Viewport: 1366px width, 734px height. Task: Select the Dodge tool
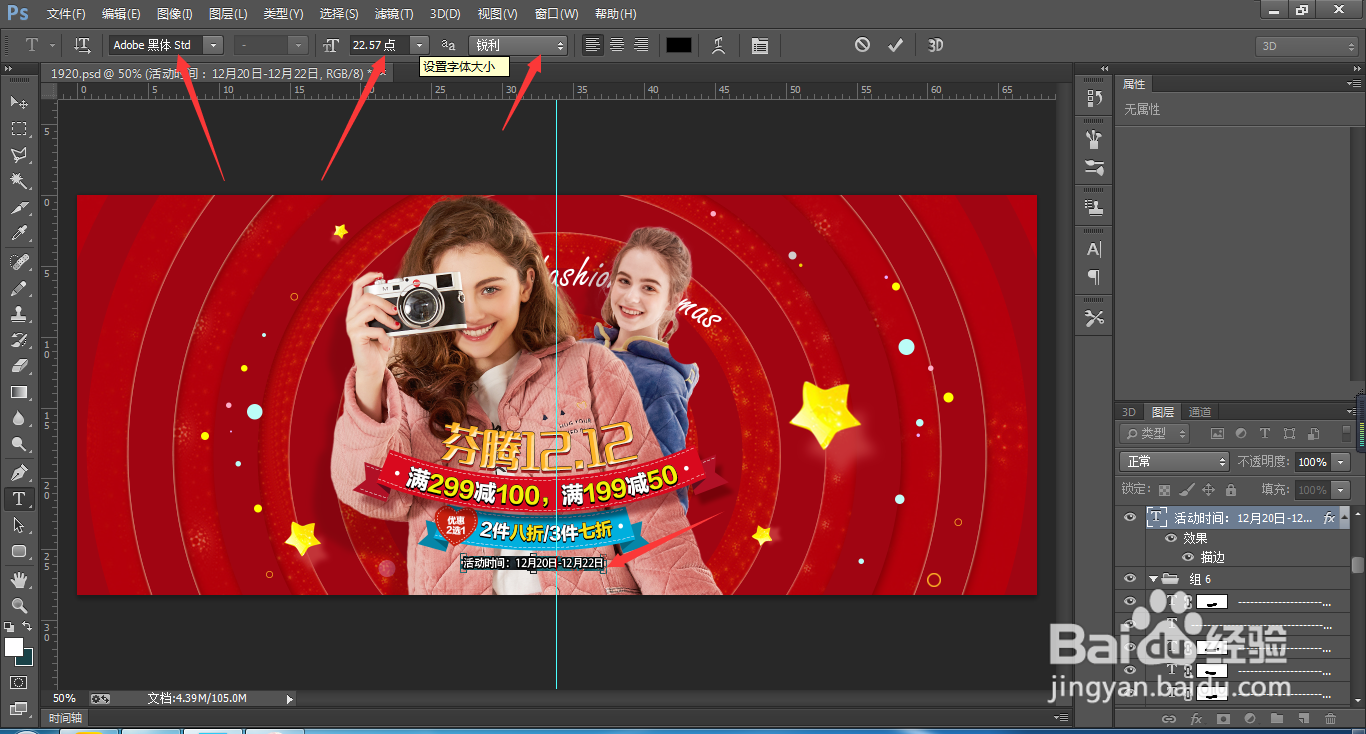(18, 444)
